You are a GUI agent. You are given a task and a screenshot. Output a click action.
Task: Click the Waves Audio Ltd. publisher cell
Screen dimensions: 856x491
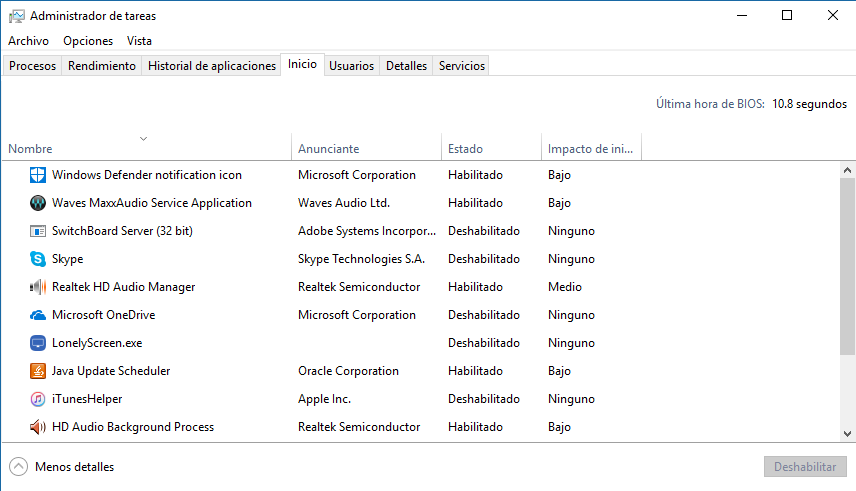click(x=344, y=203)
